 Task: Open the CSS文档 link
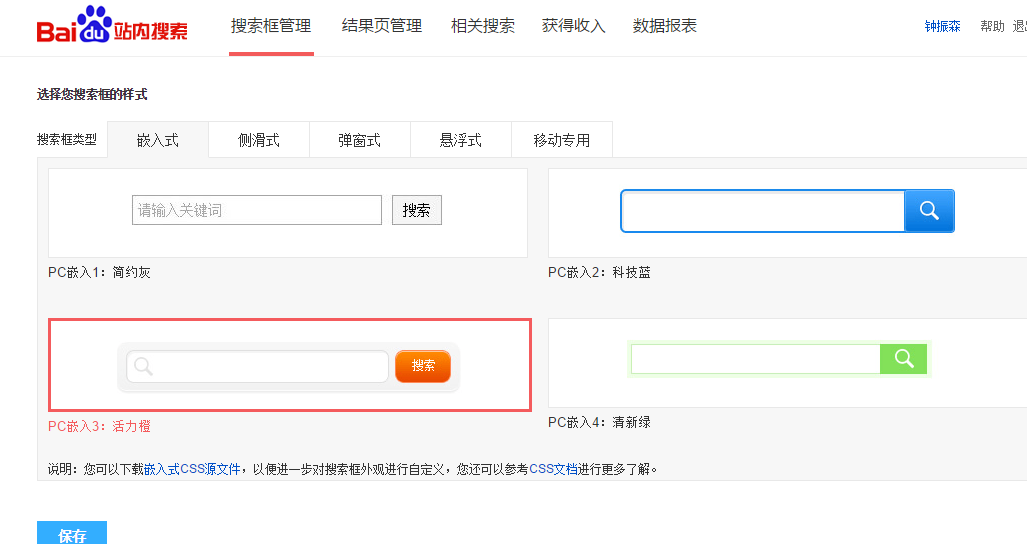pos(553,469)
